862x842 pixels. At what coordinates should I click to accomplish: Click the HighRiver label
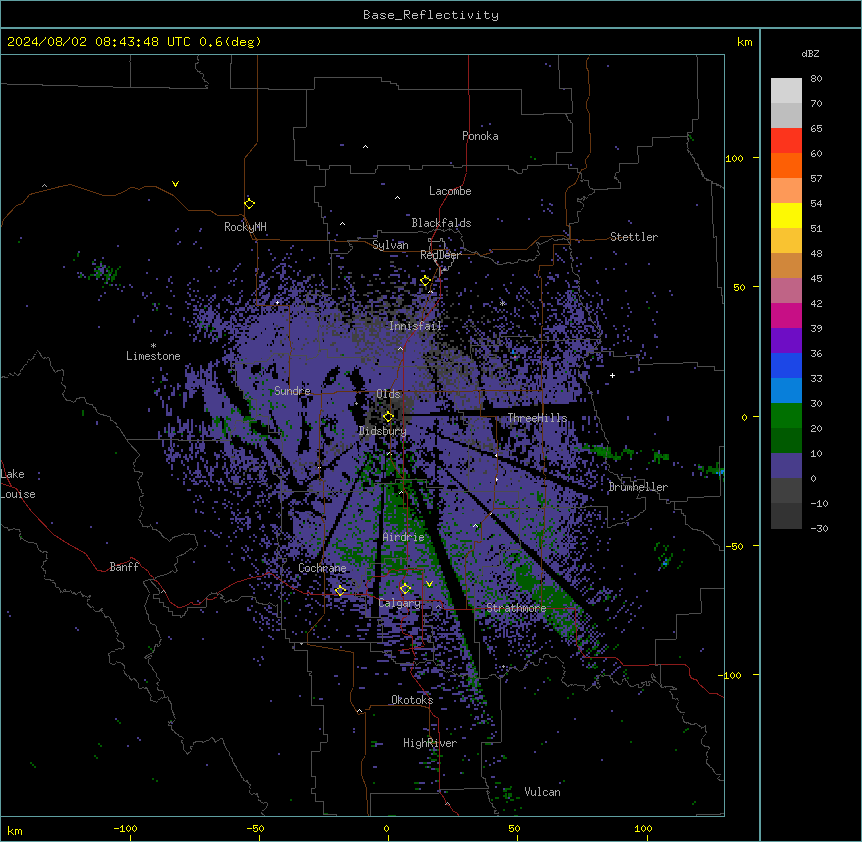(x=430, y=743)
